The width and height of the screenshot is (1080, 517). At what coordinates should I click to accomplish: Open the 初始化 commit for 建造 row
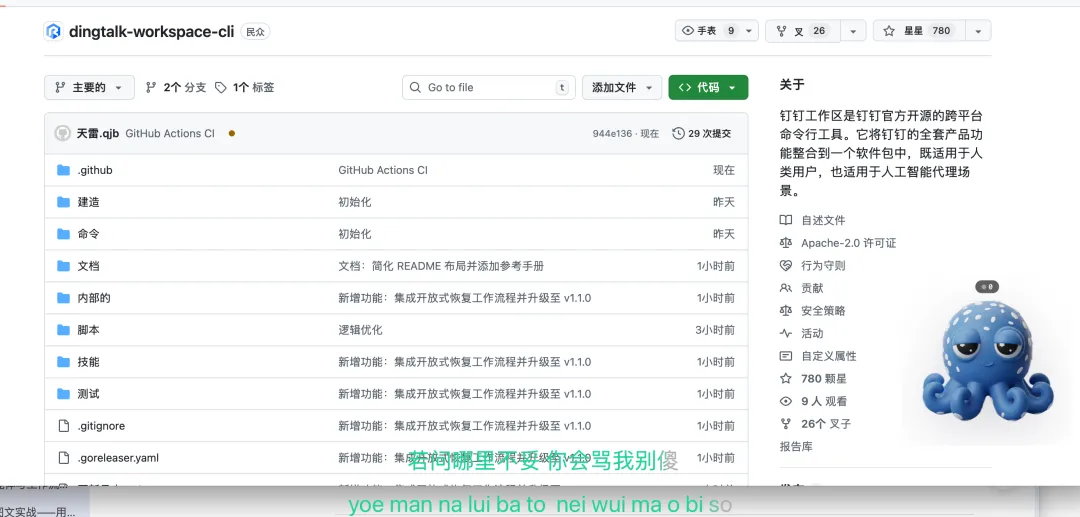[x=355, y=202]
